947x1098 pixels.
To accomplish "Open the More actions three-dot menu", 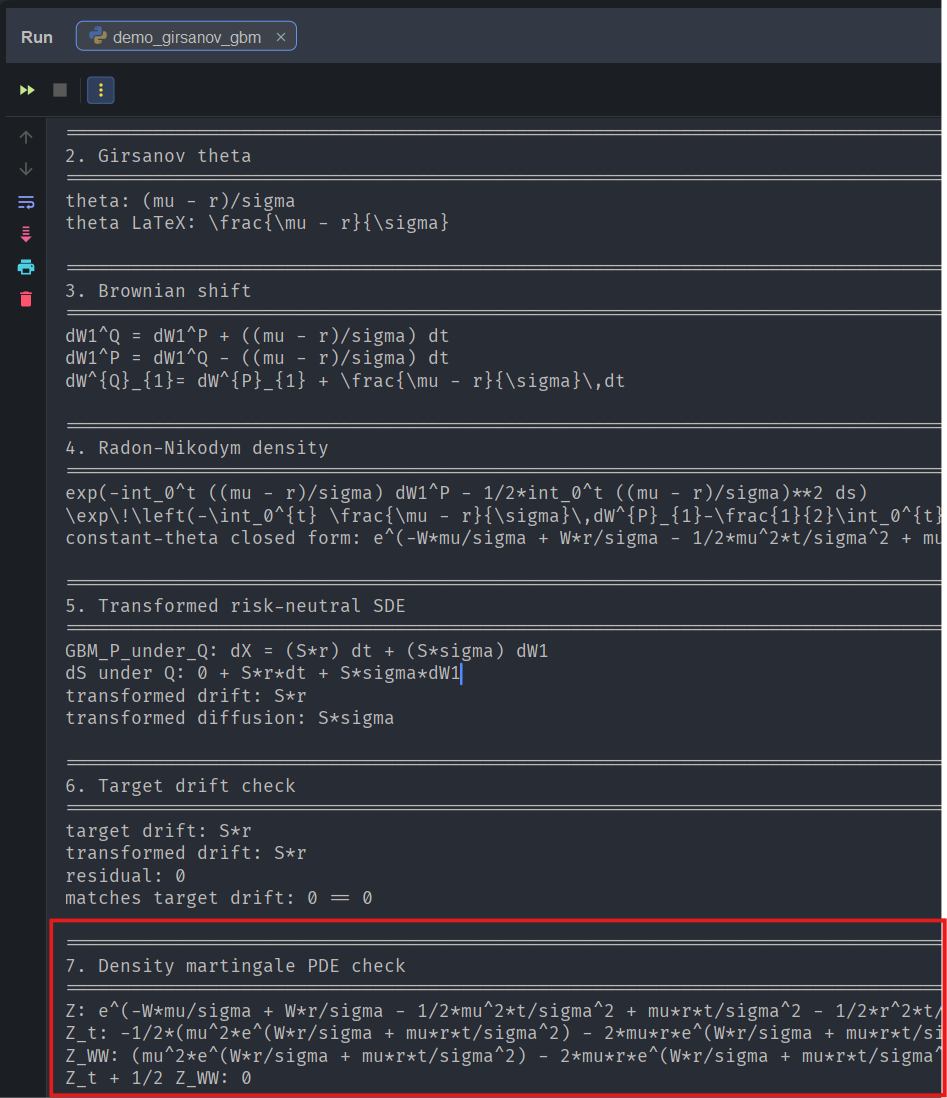I will (x=100, y=90).
